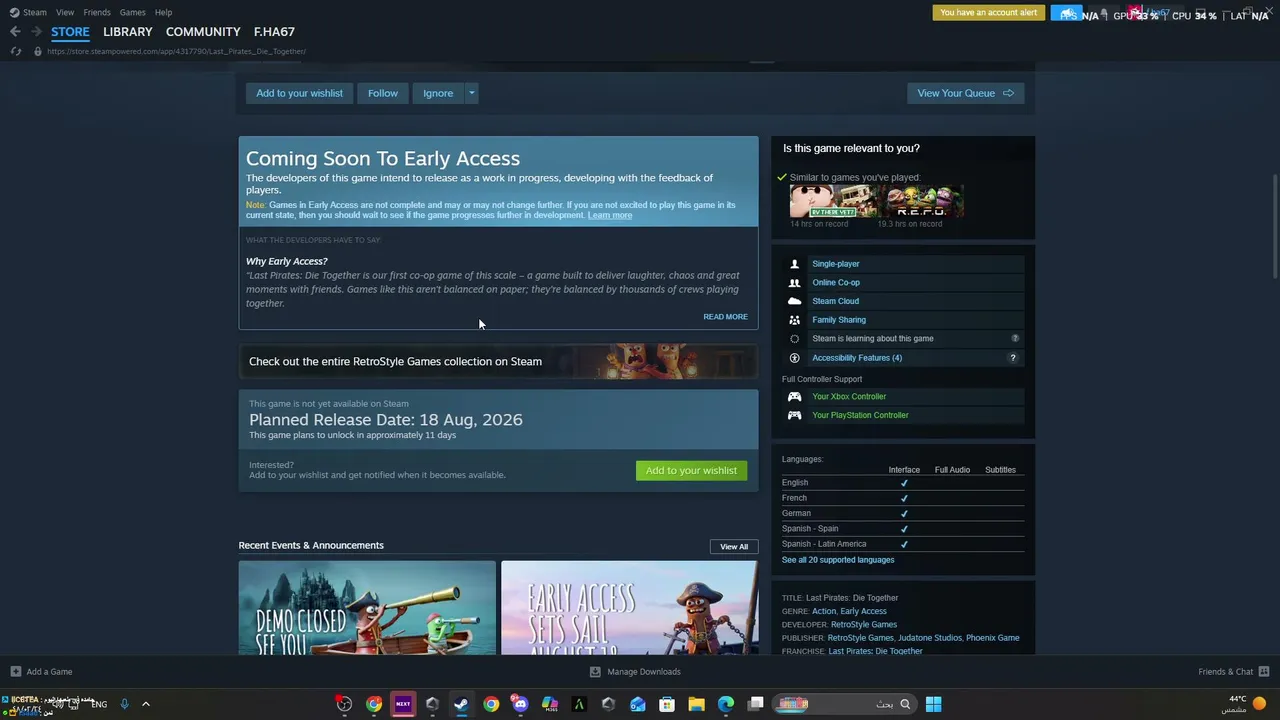This screenshot has width=1280, height=720.
Task: Open the Accessibility Features (4) link
Action: coord(857,358)
